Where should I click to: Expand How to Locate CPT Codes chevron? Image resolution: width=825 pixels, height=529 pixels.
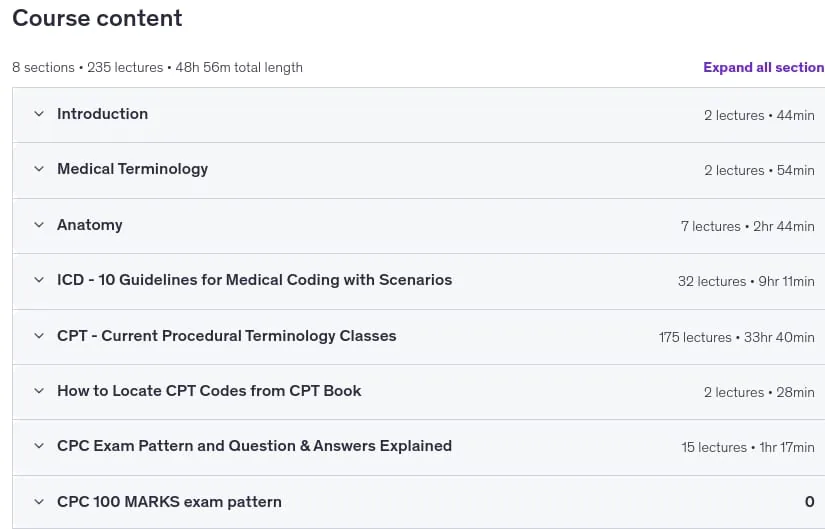point(39,391)
